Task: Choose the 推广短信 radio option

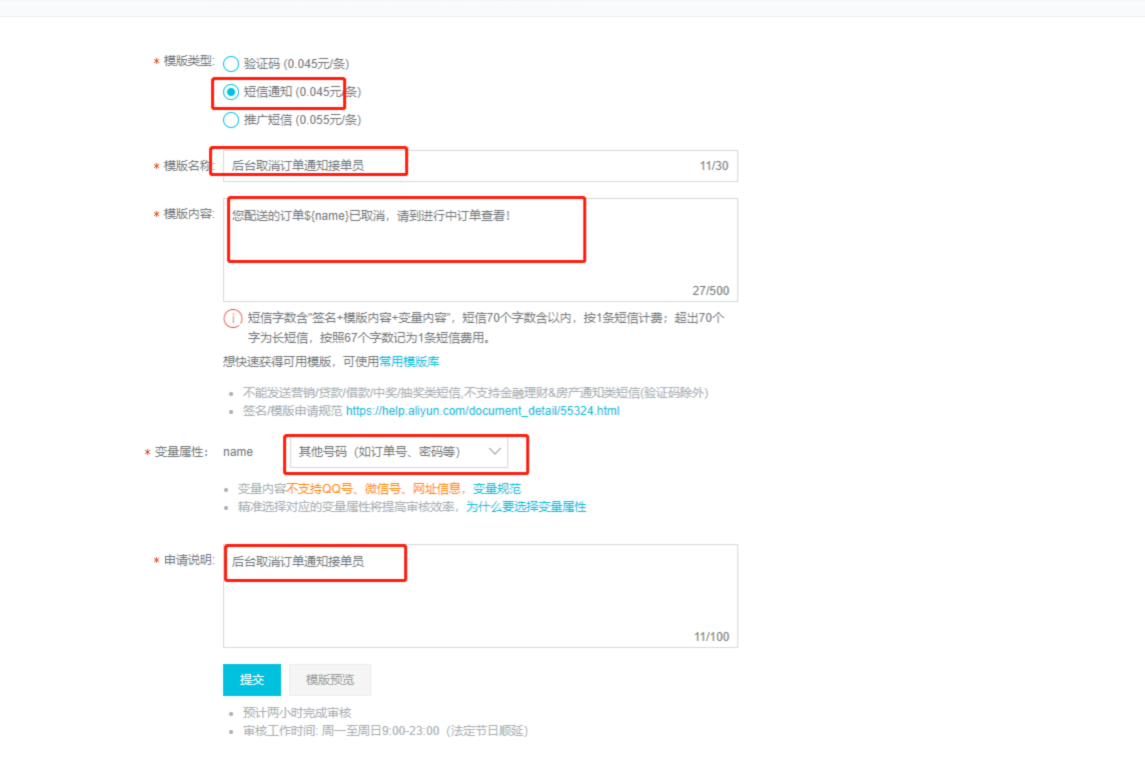Action: [231, 120]
